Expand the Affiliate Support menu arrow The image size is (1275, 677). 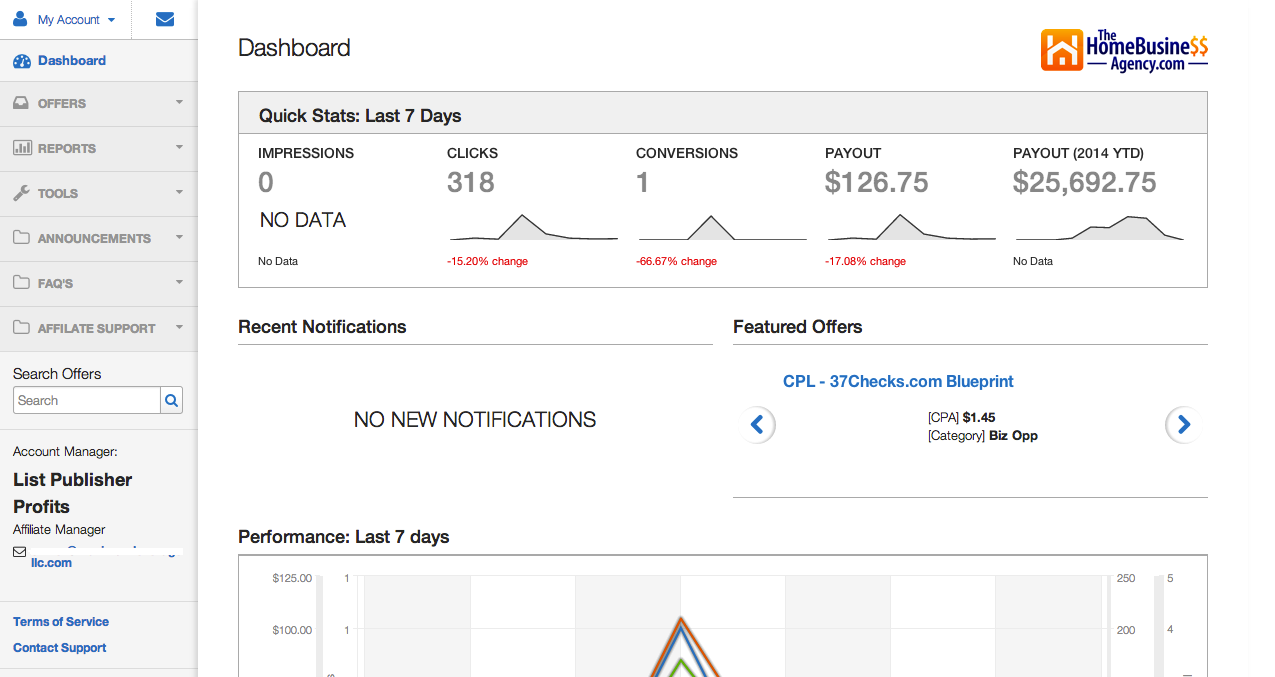coord(179,327)
